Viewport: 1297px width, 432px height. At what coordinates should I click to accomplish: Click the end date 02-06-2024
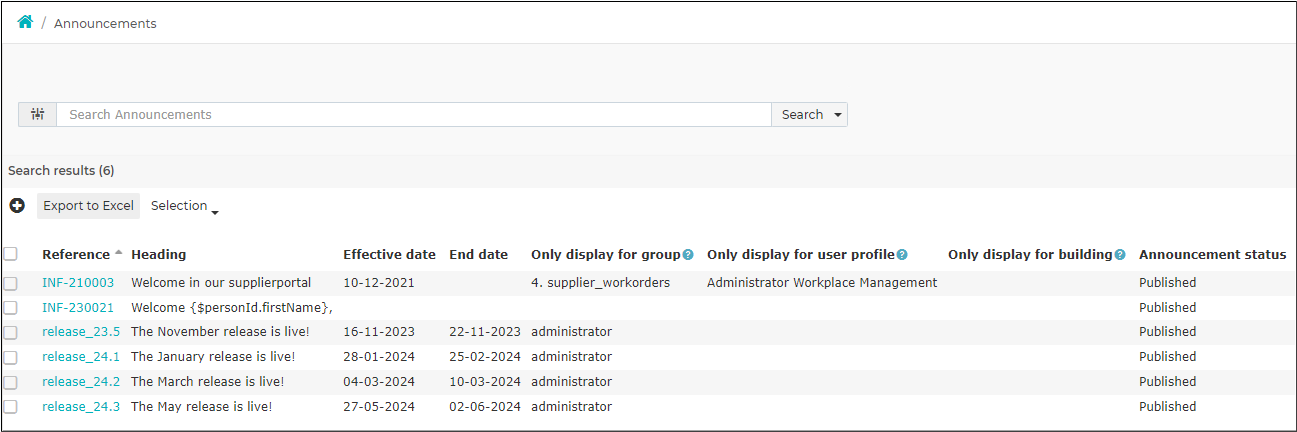pyautogui.click(x=485, y=407)
